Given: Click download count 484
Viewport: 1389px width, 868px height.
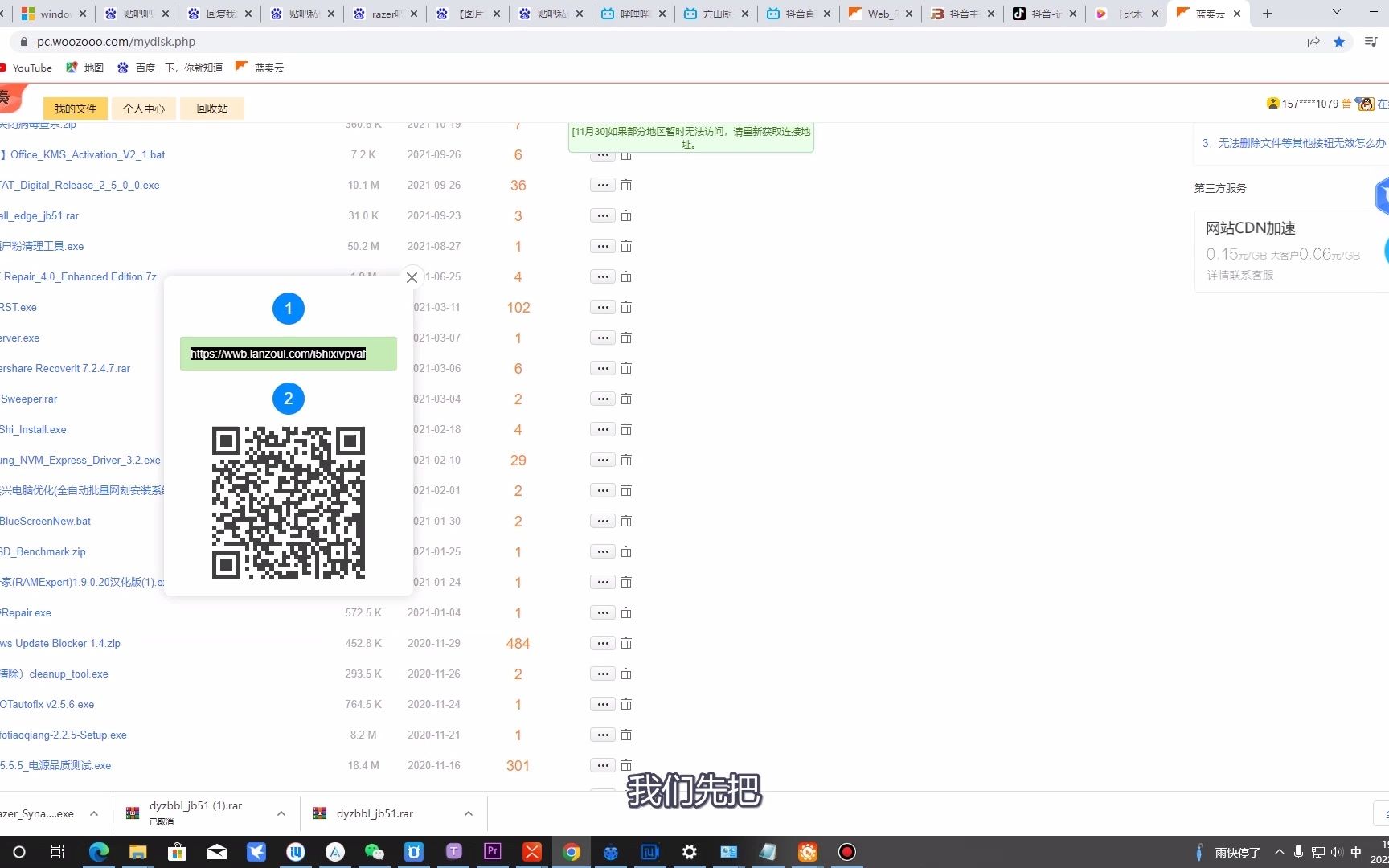Looking at the screenshot, I should [x=518, y=644].
